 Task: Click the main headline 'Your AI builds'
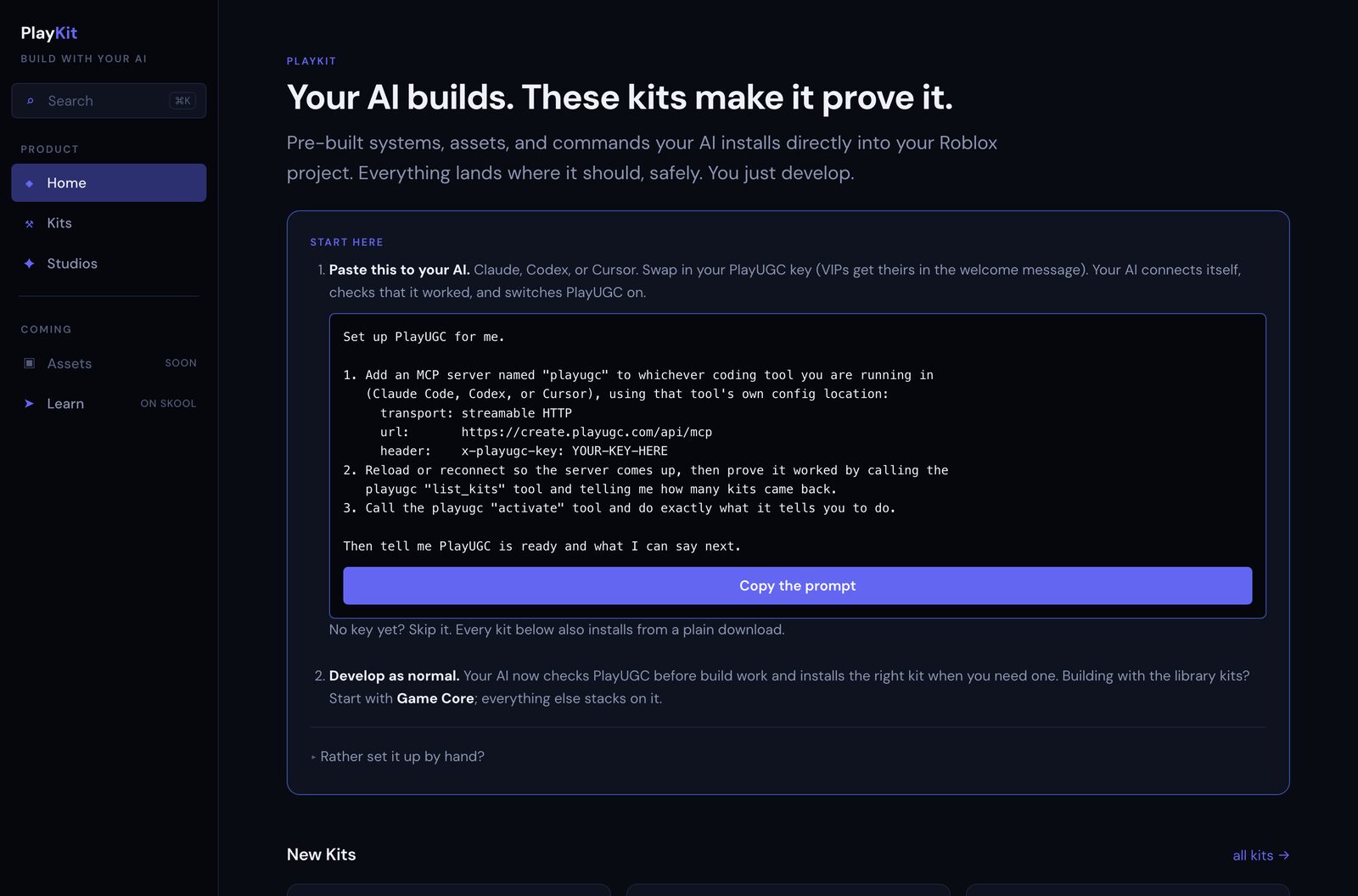[x=620, y=98]
